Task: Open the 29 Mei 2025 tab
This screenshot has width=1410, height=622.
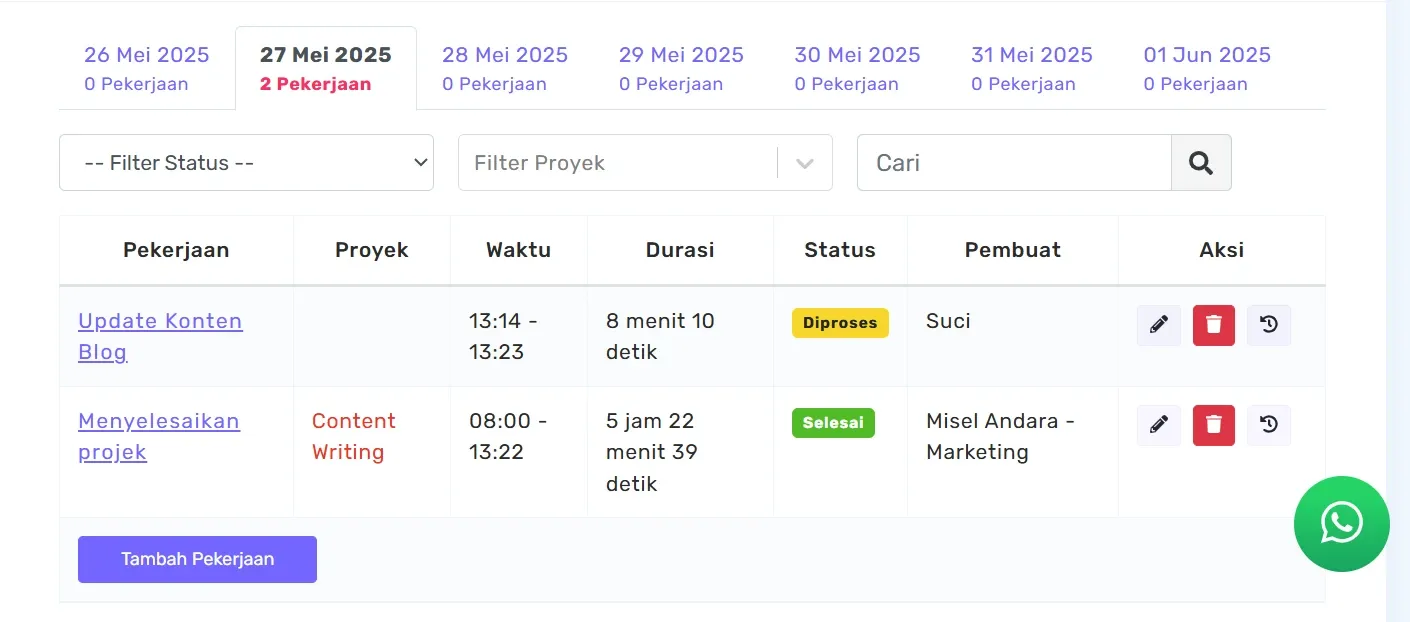Action: pos(681,68)
